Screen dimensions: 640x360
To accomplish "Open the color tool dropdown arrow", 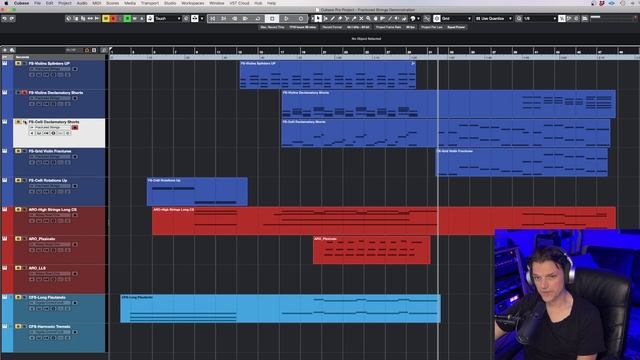I will [x=418, y=18].
